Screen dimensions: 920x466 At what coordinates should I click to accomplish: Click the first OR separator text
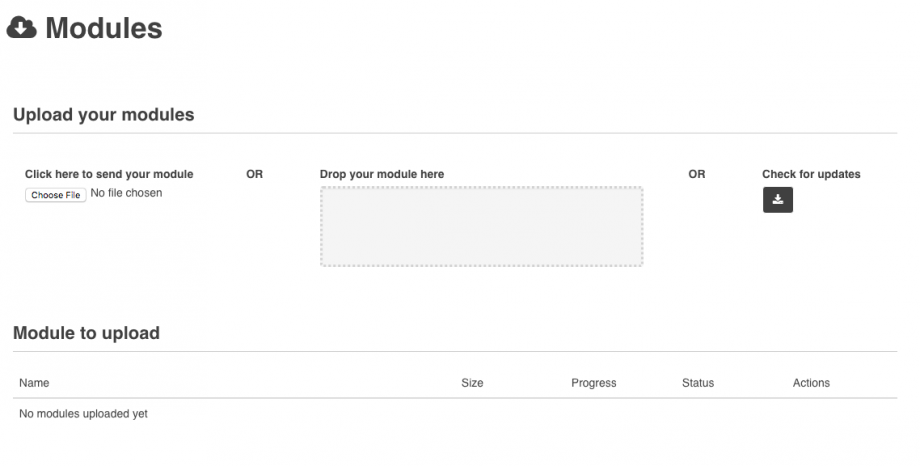(x=255, y=174)
